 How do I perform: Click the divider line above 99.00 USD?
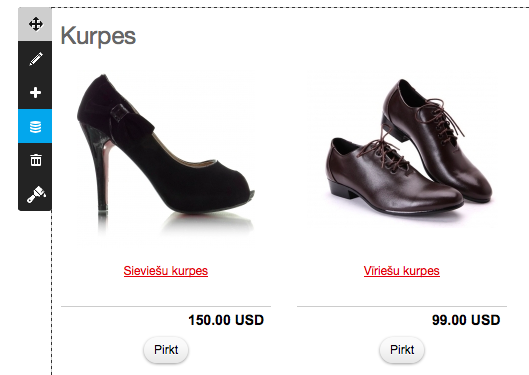coord(402,307)
